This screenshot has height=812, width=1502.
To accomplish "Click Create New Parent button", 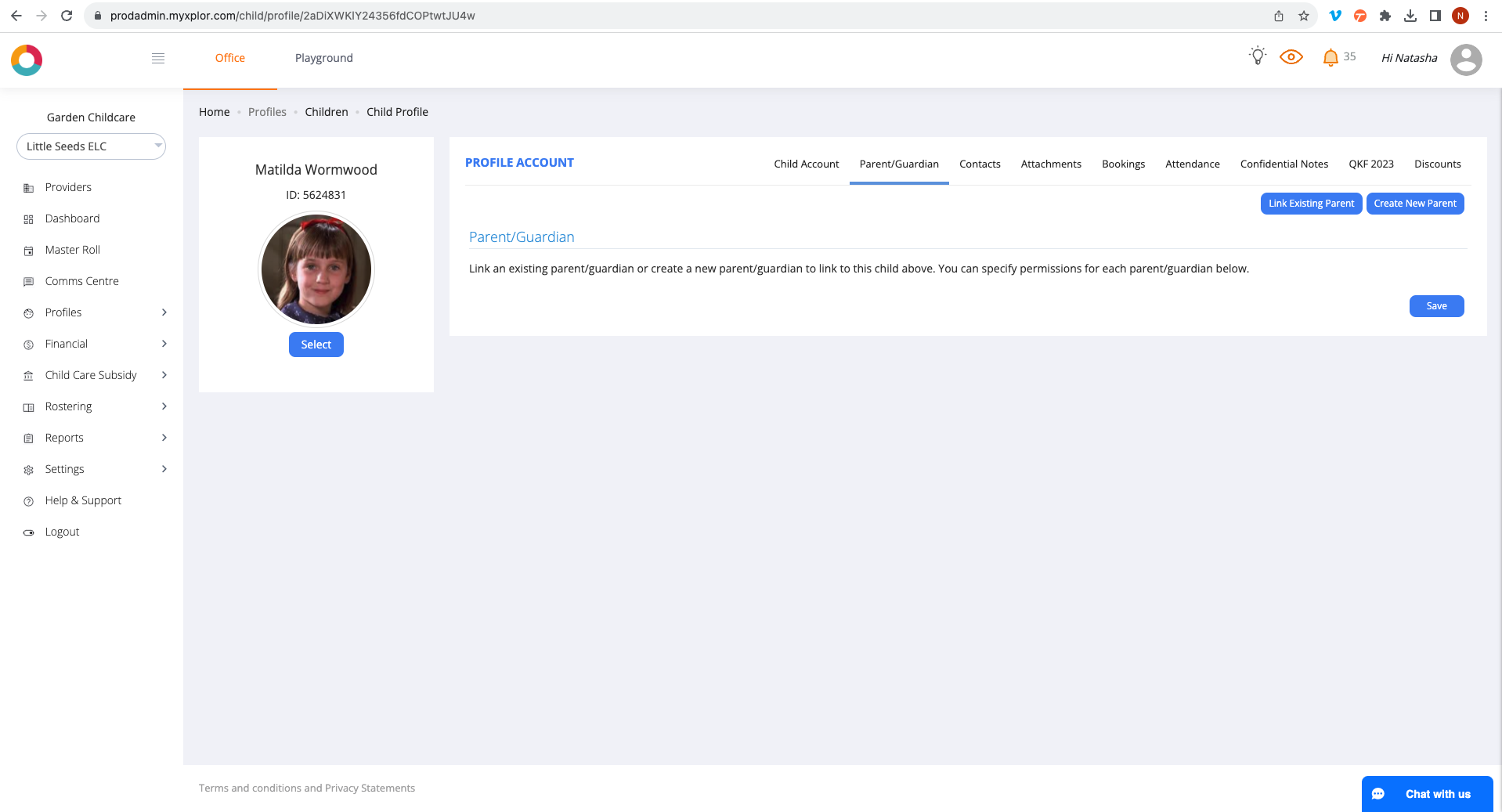I will click(1414, 204).
